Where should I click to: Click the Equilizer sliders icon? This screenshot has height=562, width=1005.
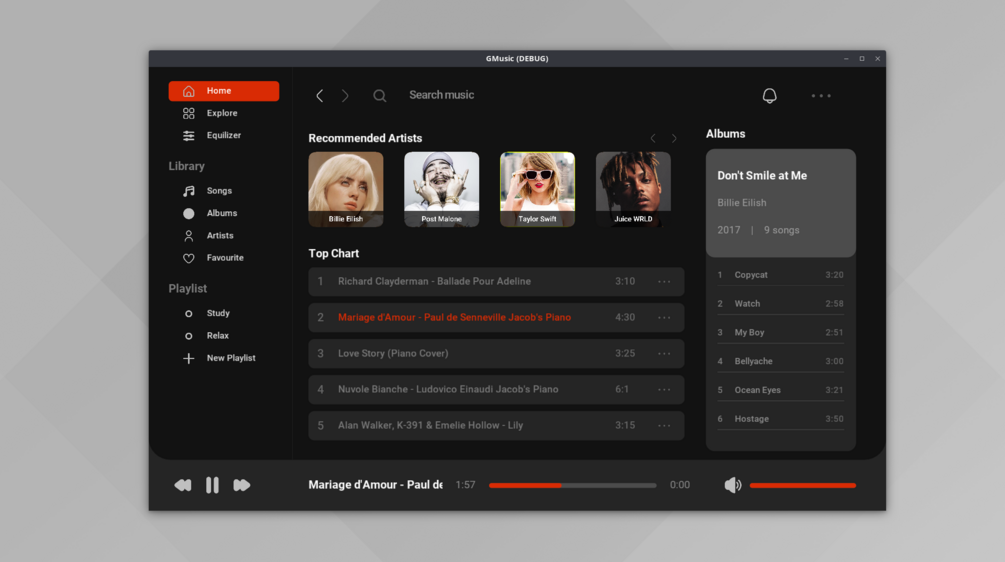click(188, 136)
